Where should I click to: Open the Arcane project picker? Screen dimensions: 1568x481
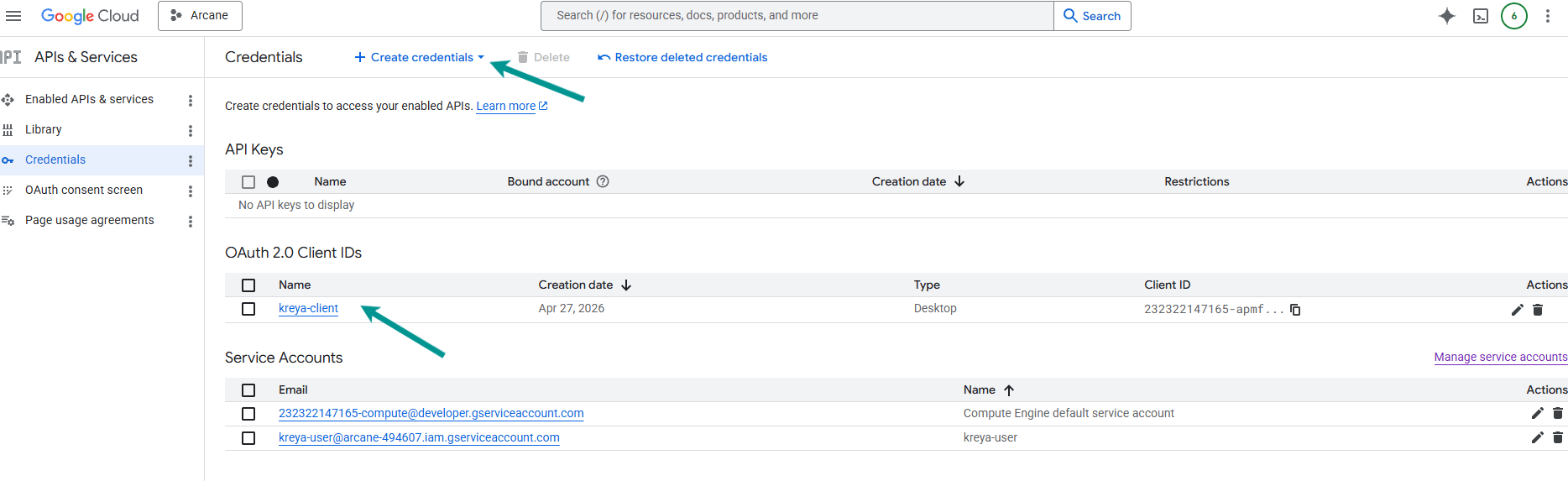[x=200, y=16]
